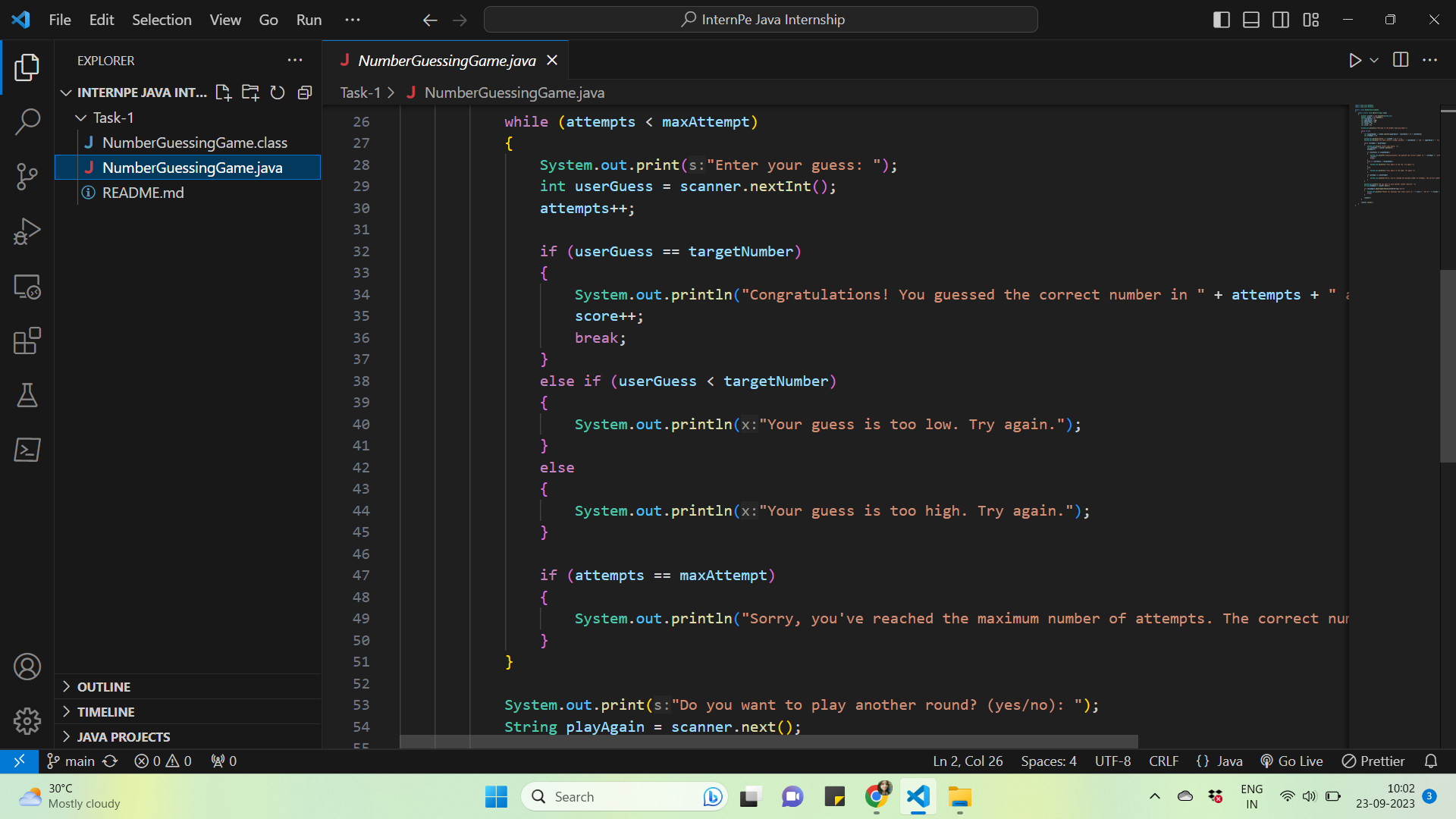
Task: Toggle the primary sidebar visibility
Action: click(x=1222, y=20)
